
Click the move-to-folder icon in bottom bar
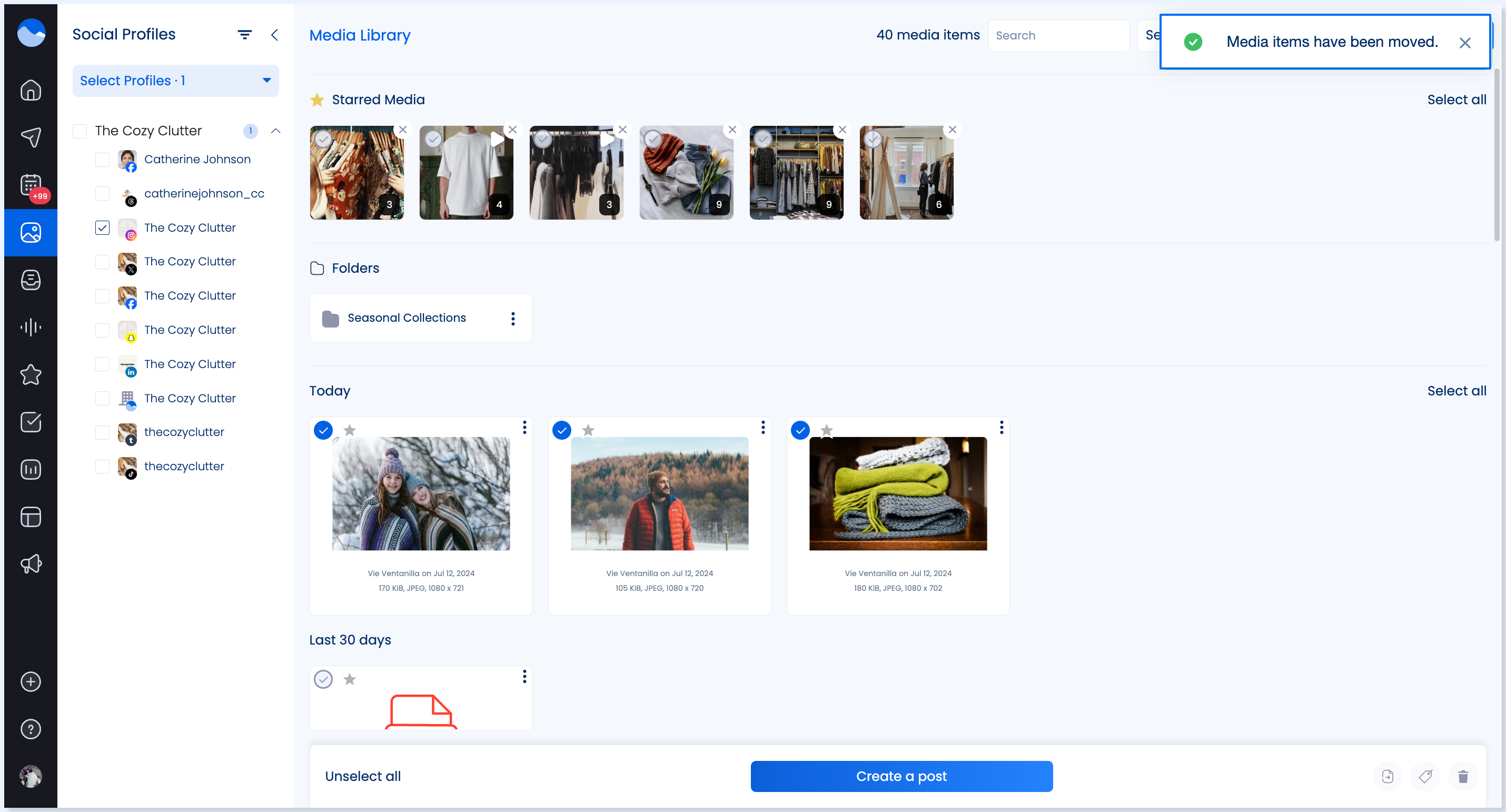(1388, 776)
